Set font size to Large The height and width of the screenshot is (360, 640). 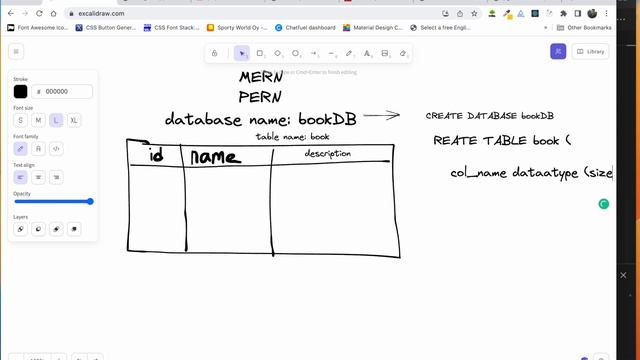click(56, 120)
